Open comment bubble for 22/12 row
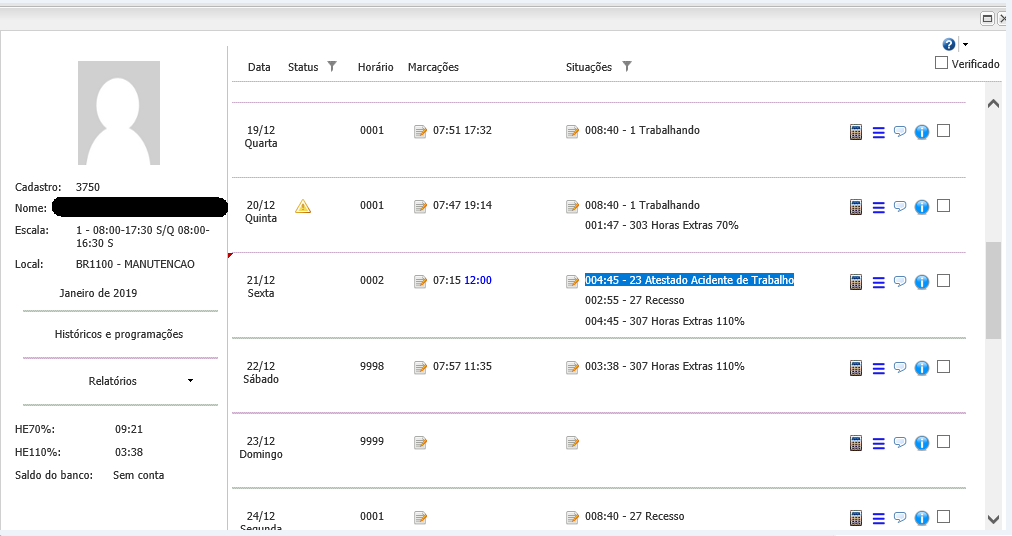The image size is (1012, 536). [x=900, y=367]
